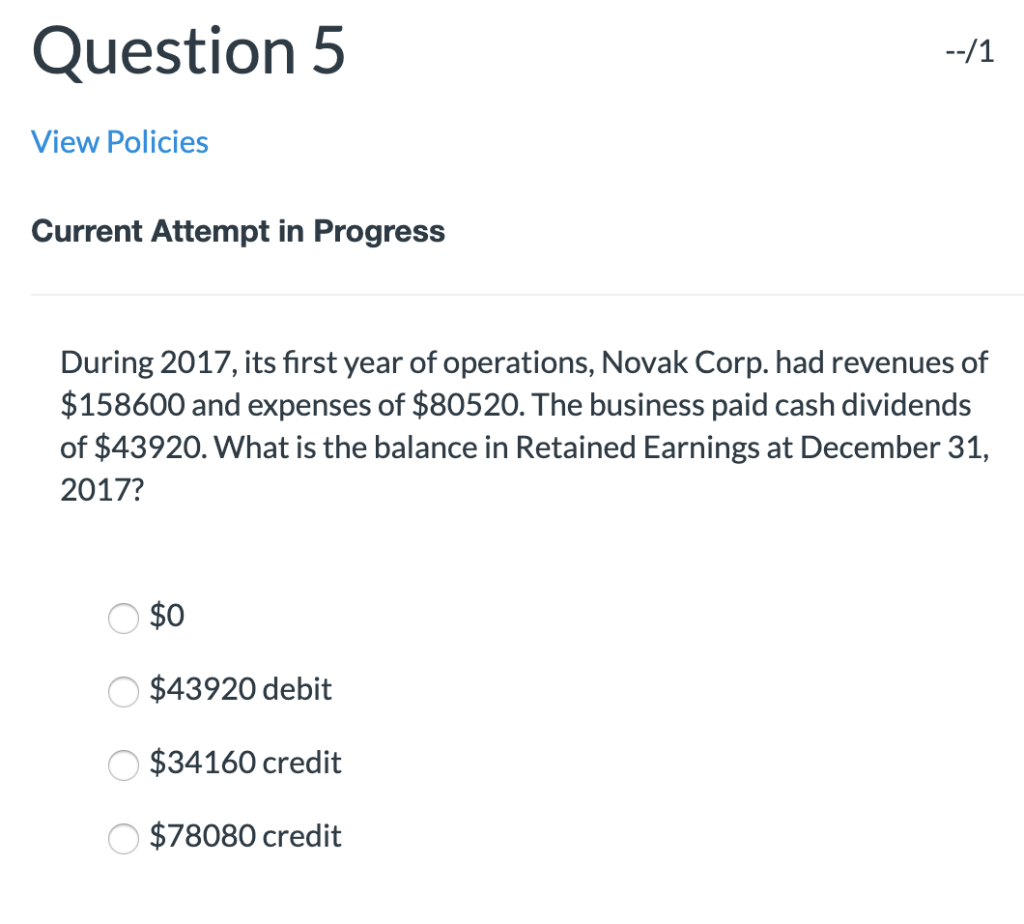This screenshot has width=1024, height=924.
Task: Click the $78080 credit label text
Action: click(x=244, y=836)
